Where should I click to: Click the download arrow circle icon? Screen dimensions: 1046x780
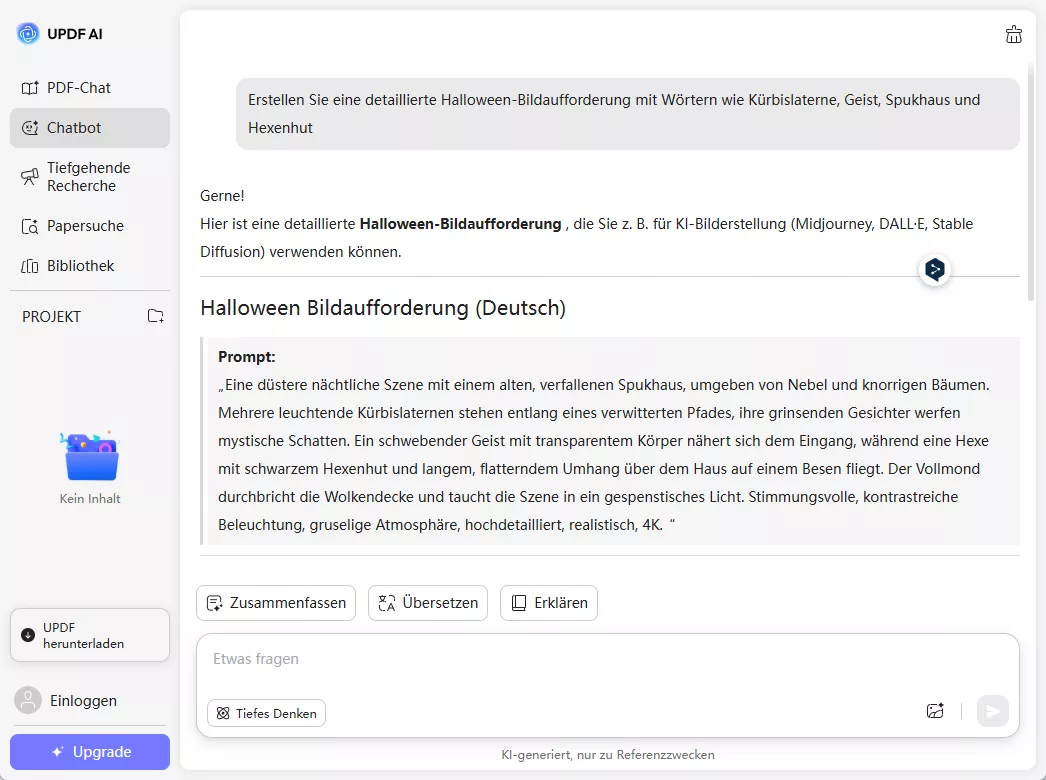(28, 635)
